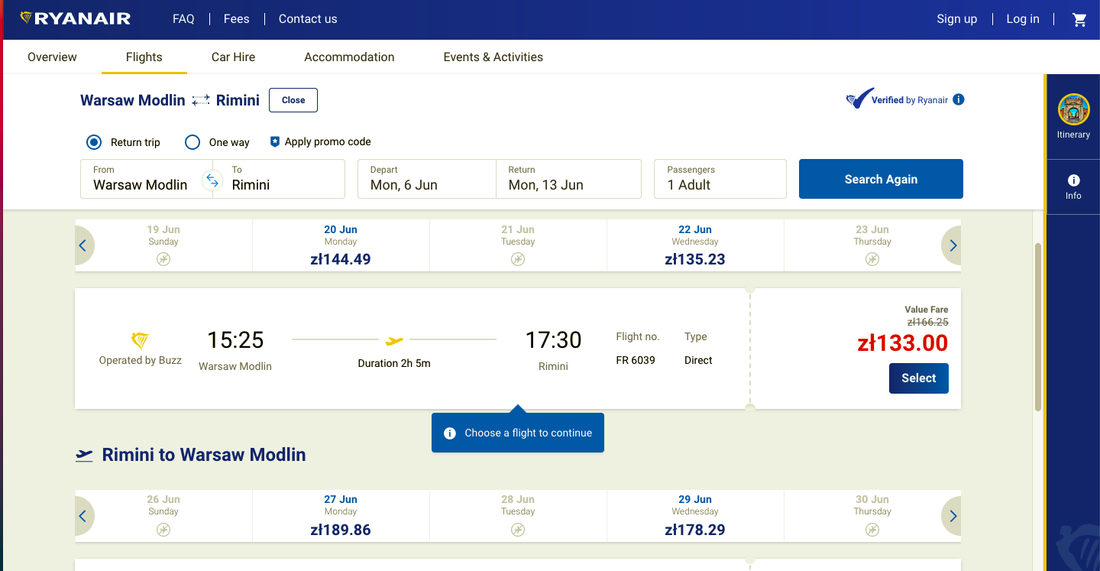This screenshot has height=571, width=1100.
Task: Open the Depart date picker
Action: 427,179
